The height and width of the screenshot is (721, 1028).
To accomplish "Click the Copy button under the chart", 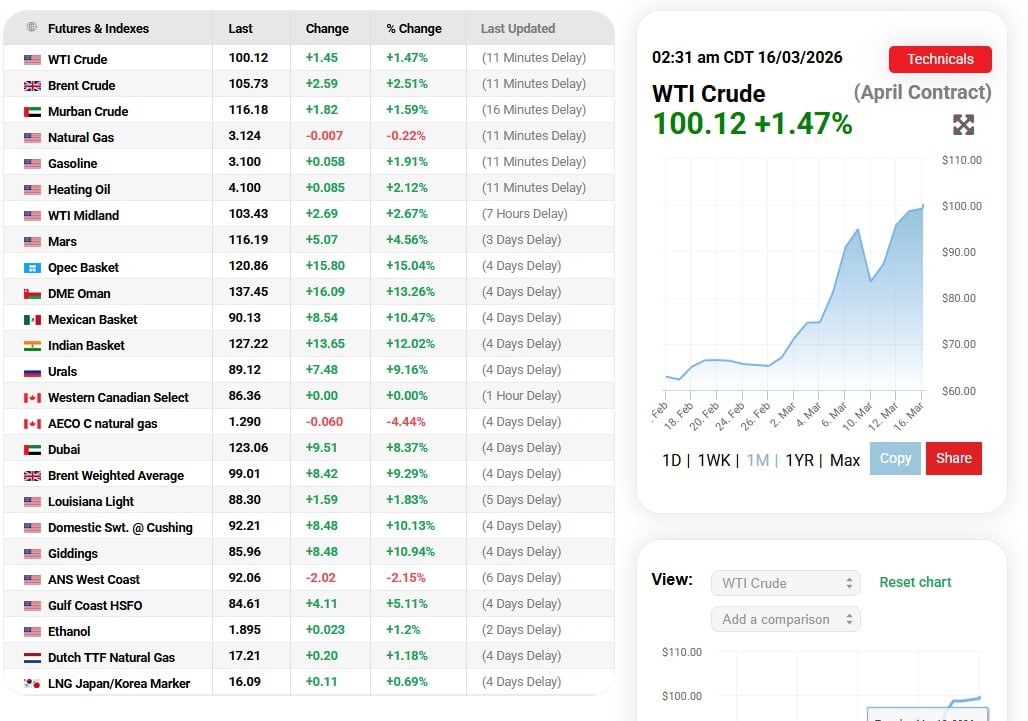I will 895,458.
